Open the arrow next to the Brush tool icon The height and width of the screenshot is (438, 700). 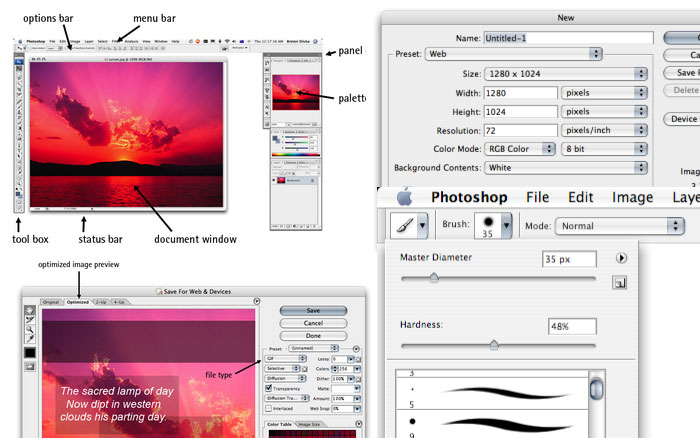coord(422,225)
